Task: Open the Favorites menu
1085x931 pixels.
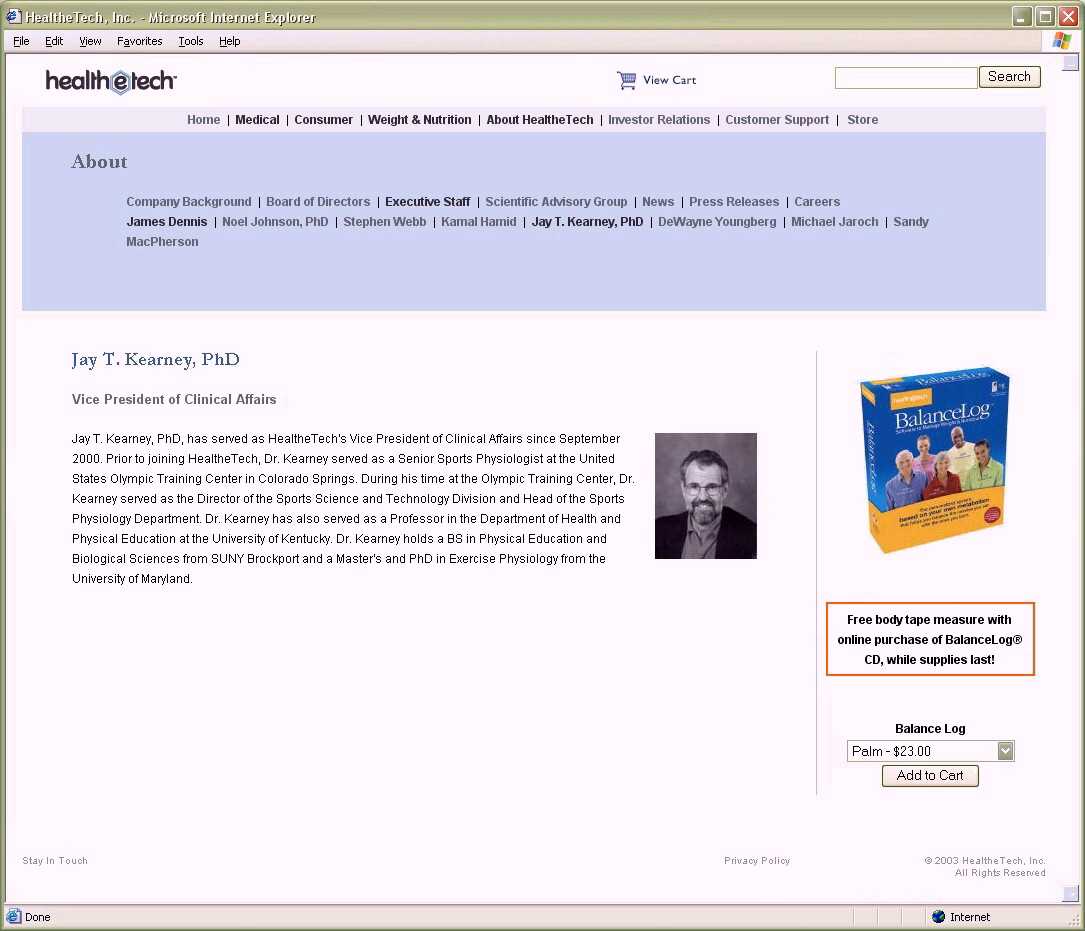Action: [x=139, y=41]
